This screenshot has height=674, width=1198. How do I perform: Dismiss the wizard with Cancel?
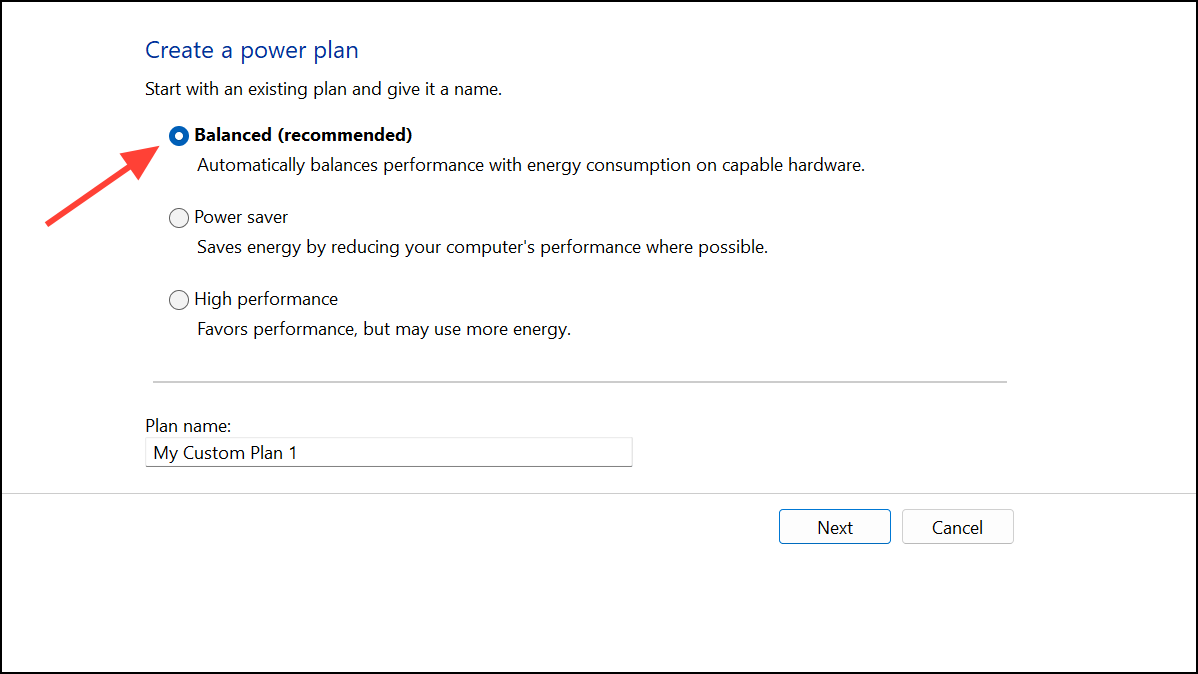(957, 527)
